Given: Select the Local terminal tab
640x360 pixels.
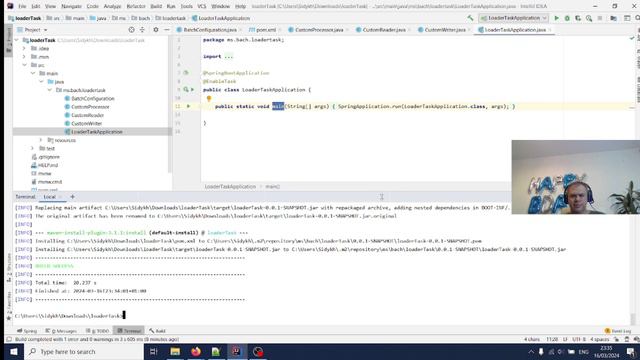Looking at the screenshot, I should pos(49,197).
